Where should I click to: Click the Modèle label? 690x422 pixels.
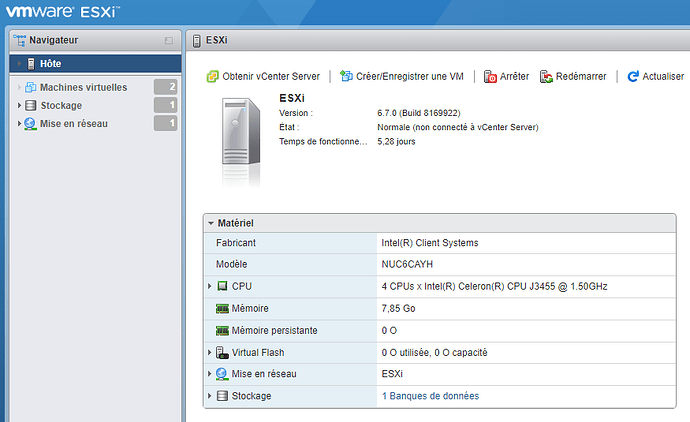tap(231, 264)
